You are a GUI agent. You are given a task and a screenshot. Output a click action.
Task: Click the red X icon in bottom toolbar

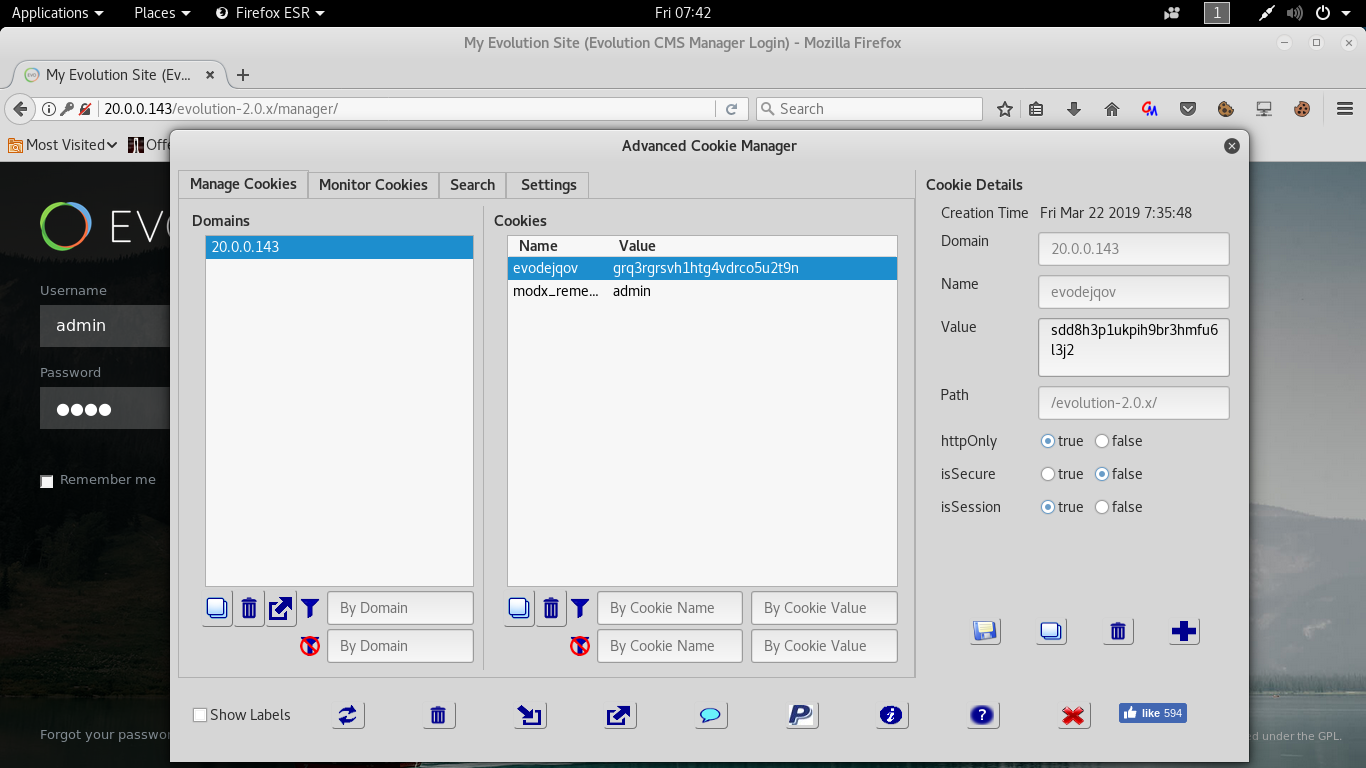tap(1073, 715)
